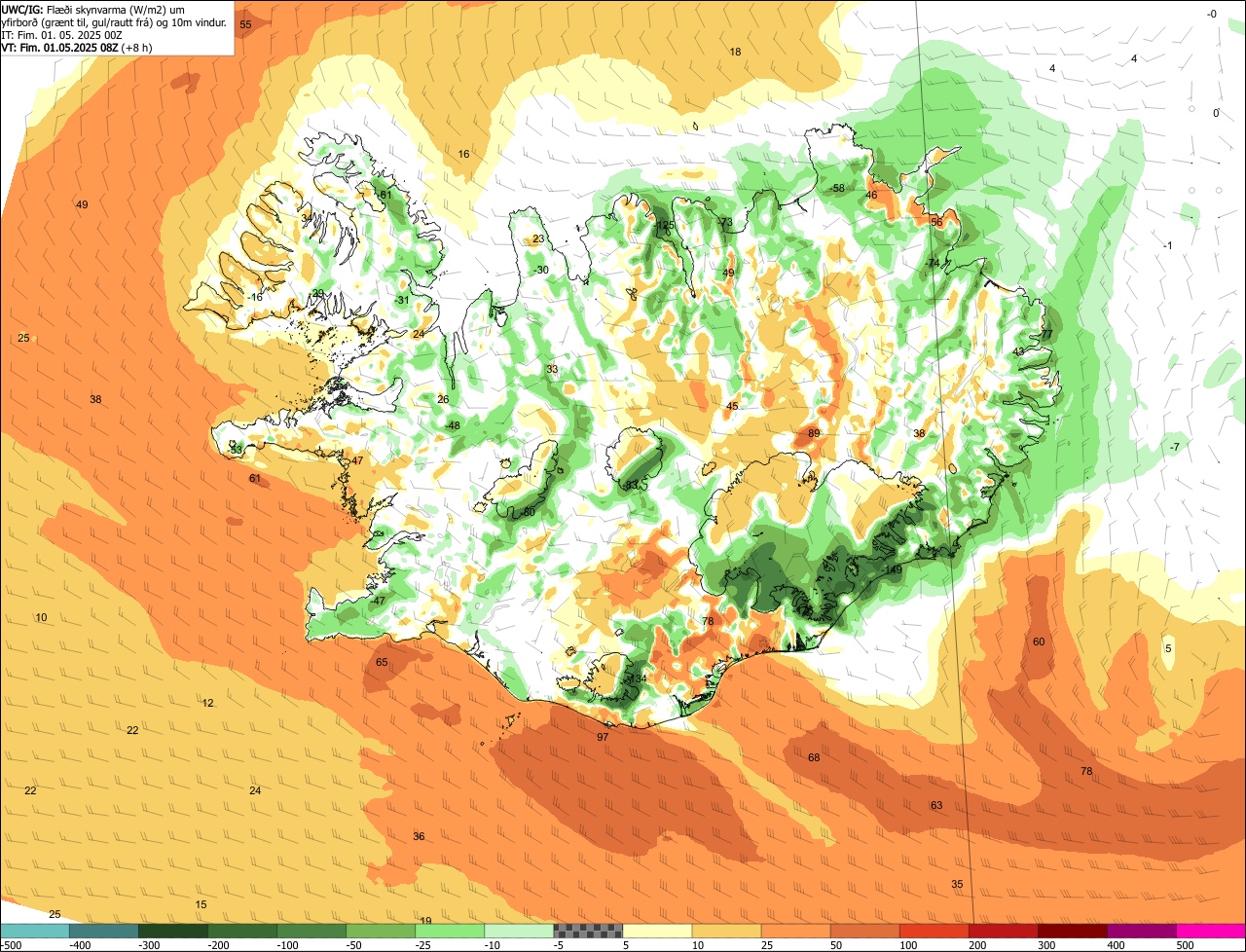This screenshot has height=952, width=1246.
Task: Select the value -1 on the map
Action: [x=1168, y=245]
